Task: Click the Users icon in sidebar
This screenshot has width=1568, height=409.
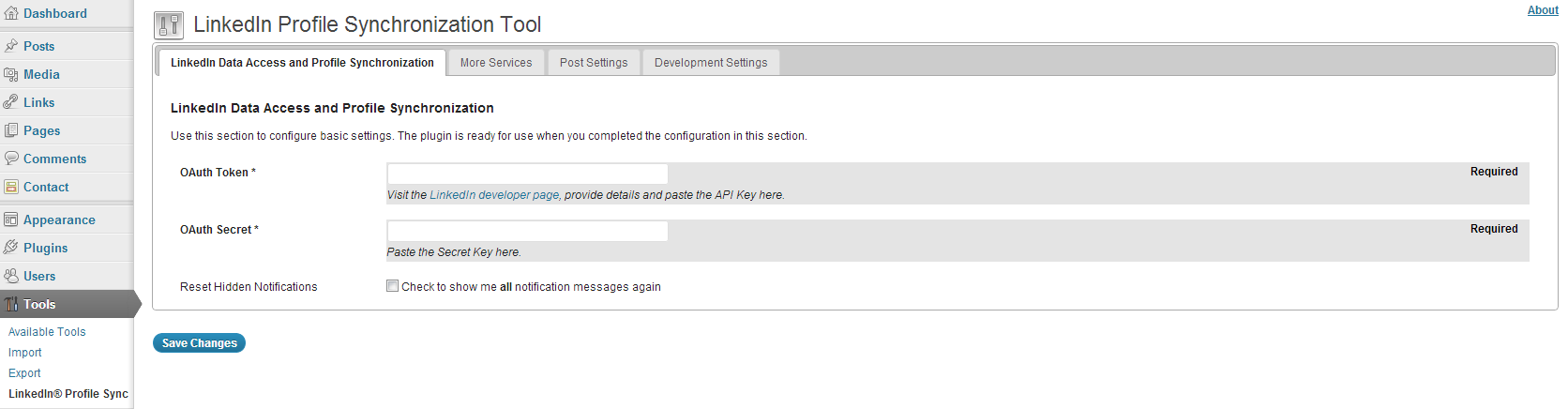Action: point(11,276)
